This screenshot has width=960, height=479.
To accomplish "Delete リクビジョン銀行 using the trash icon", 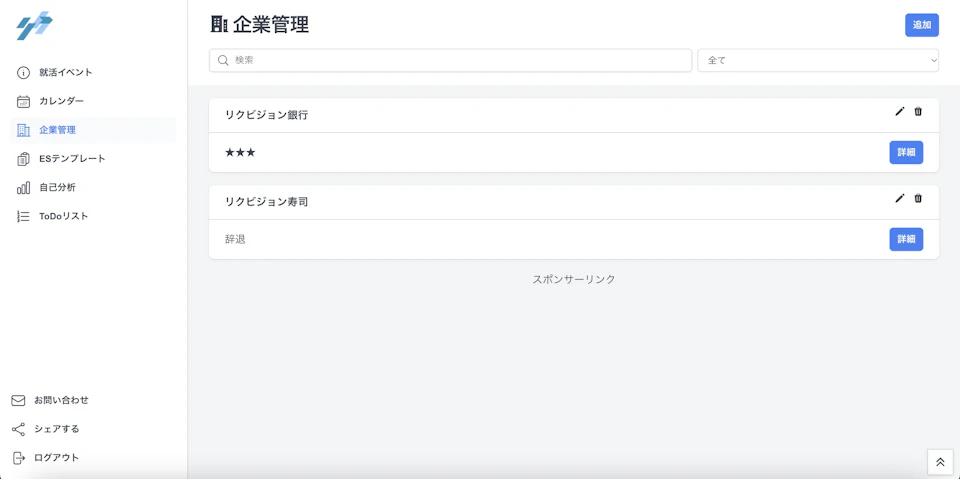I will (918, 111).
